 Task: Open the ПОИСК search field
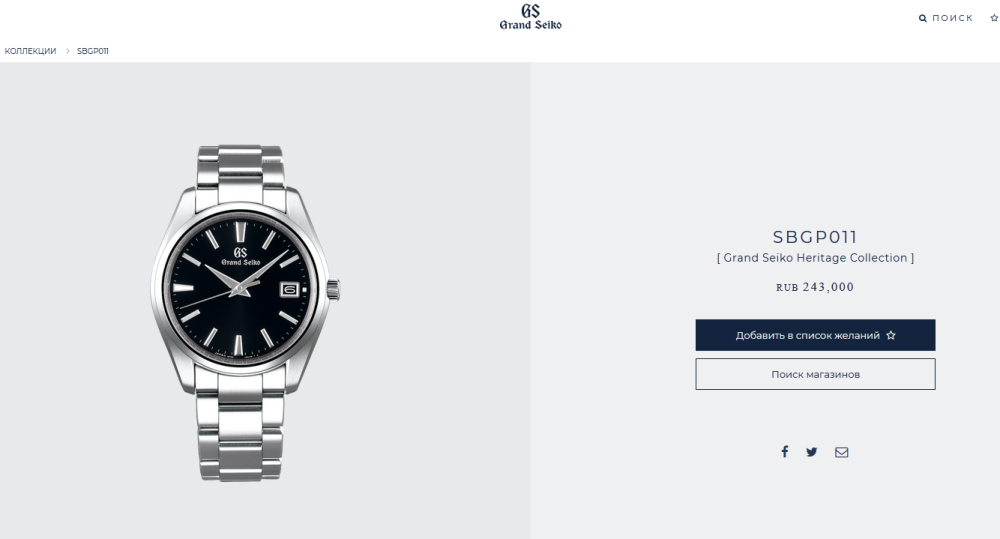(x=952, y=18)
